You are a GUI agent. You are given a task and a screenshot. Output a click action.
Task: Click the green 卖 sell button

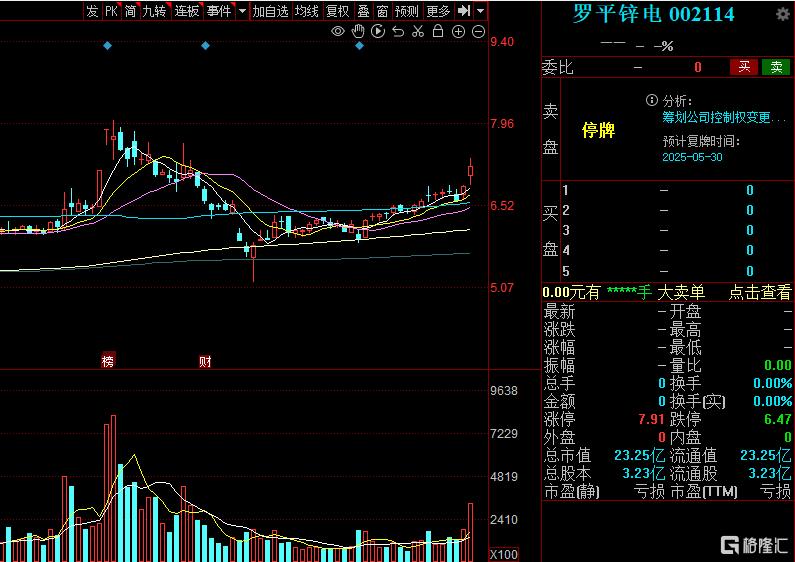[776, 67]
